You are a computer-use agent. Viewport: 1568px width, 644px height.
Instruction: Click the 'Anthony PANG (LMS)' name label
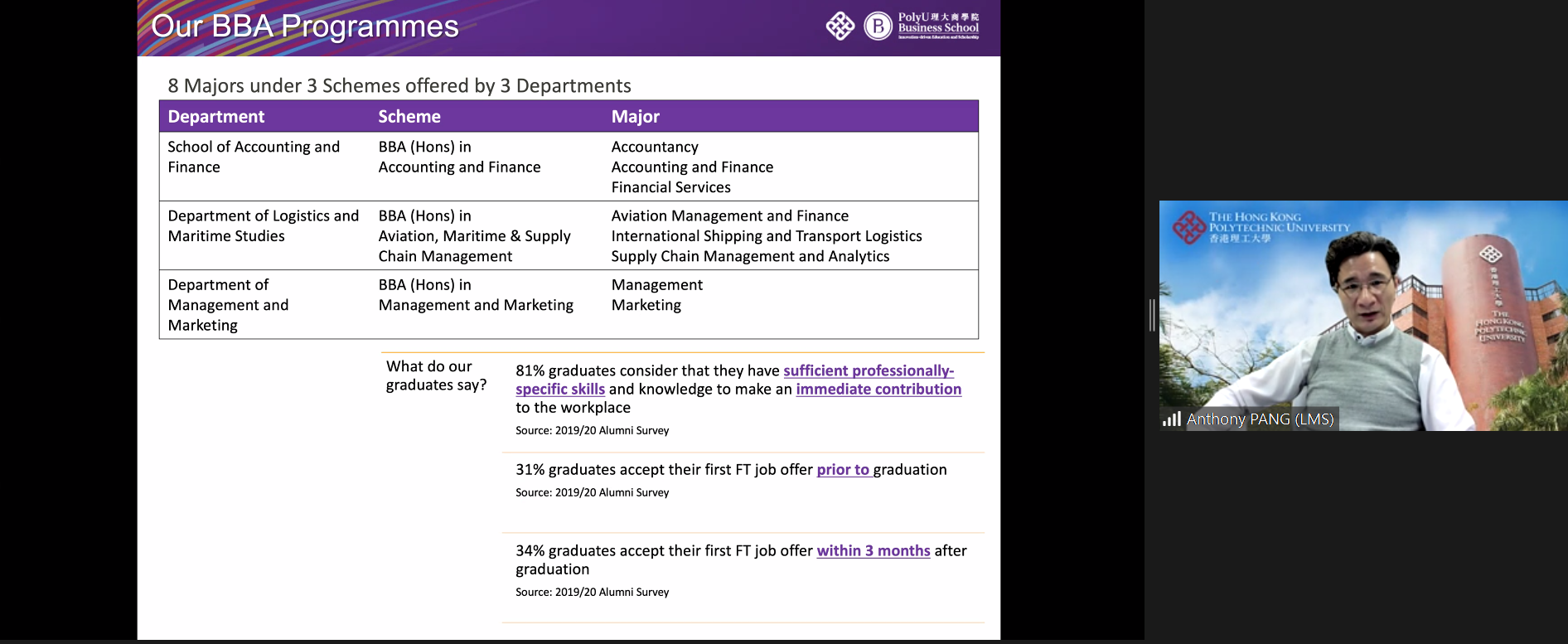(1260, 419)
